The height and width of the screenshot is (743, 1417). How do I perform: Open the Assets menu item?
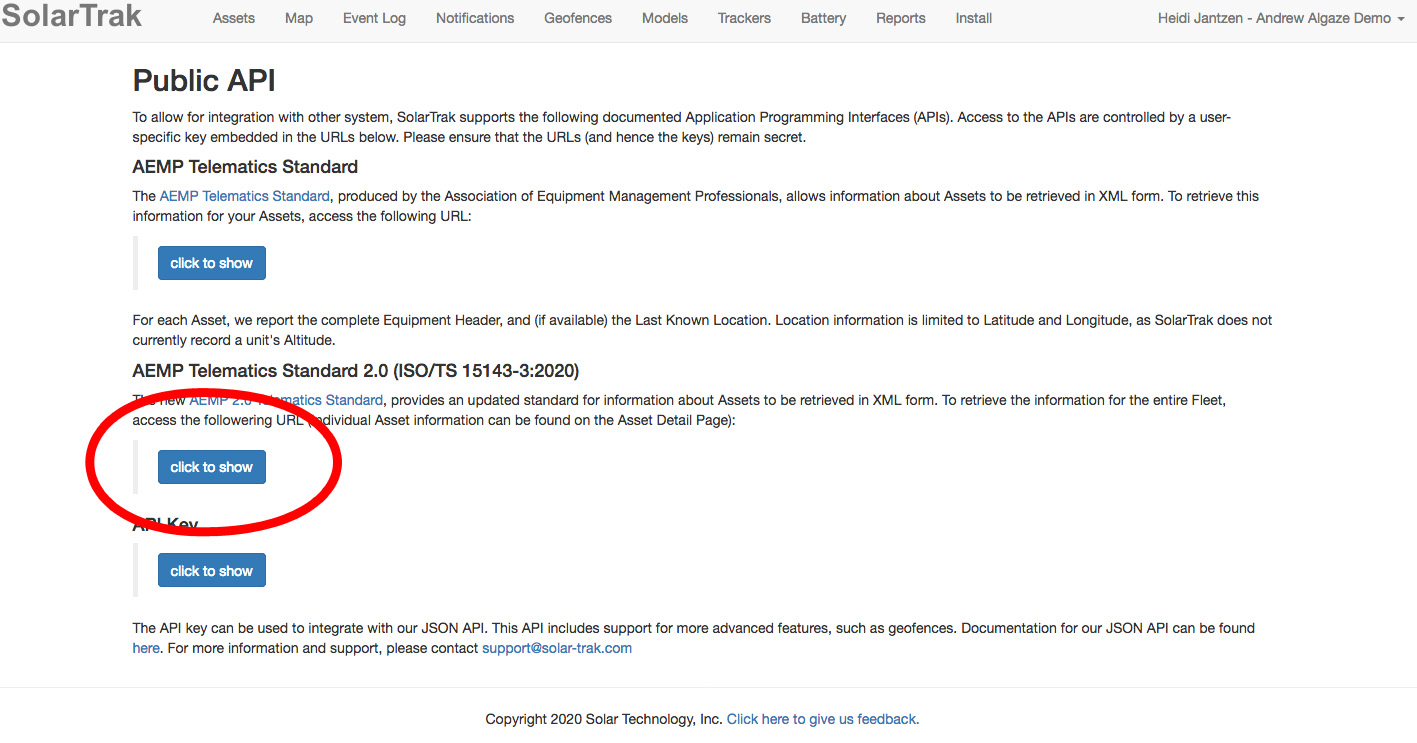pyautogui.click(x=233, y=18)
